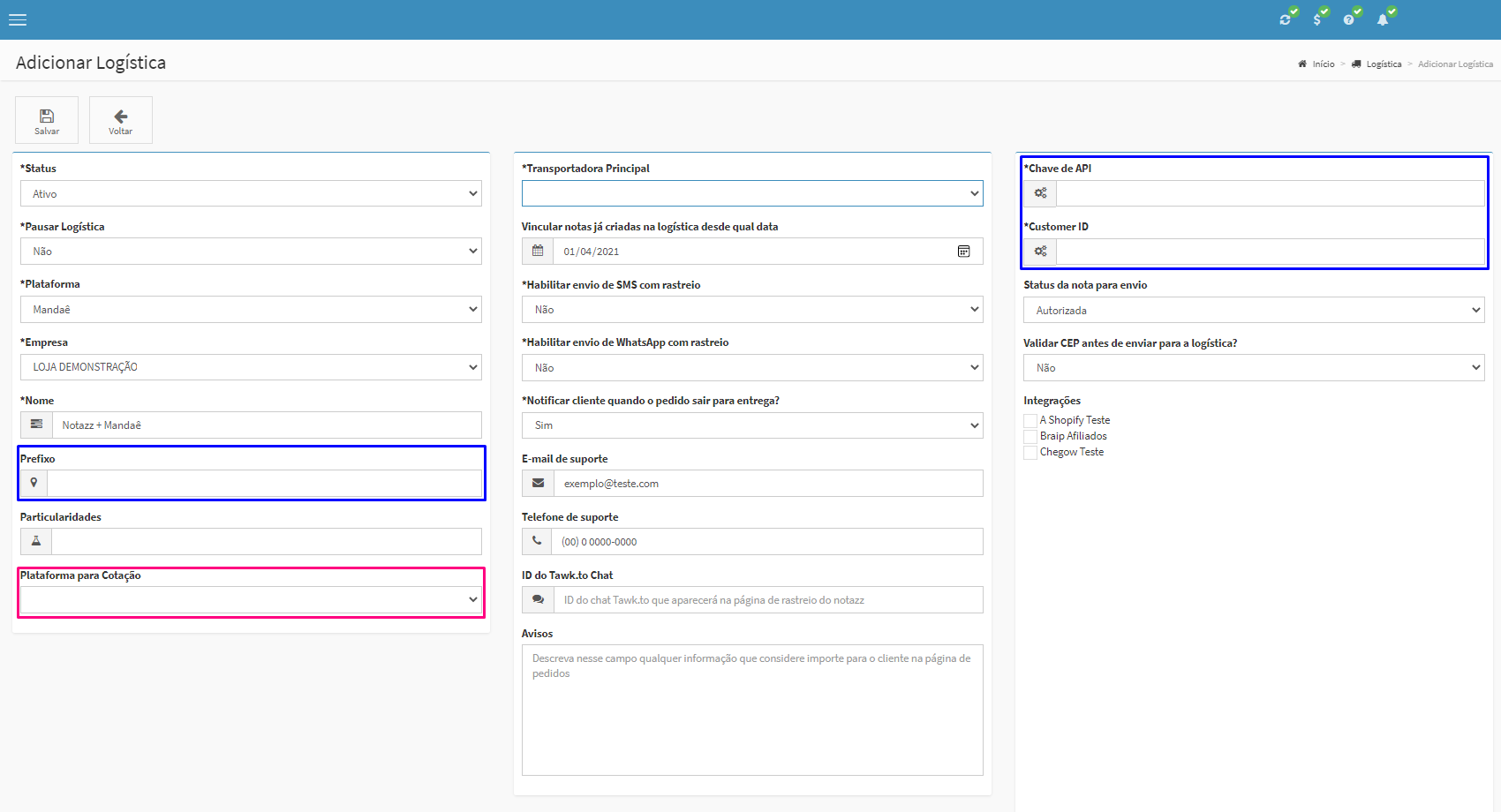Click the calendar picker icon in date field

coord(964,252)
